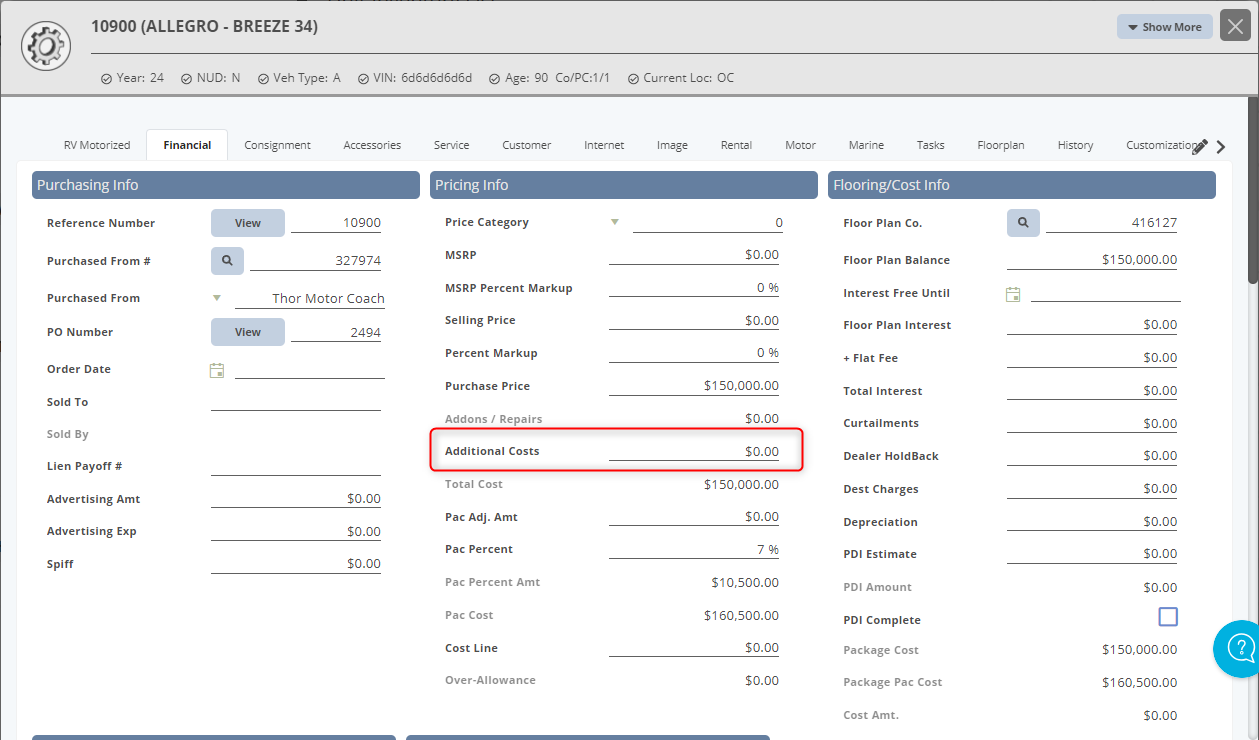Click View beside PO Number
Viewport: 1259px width, 740px height.
(x=247, y=331)
